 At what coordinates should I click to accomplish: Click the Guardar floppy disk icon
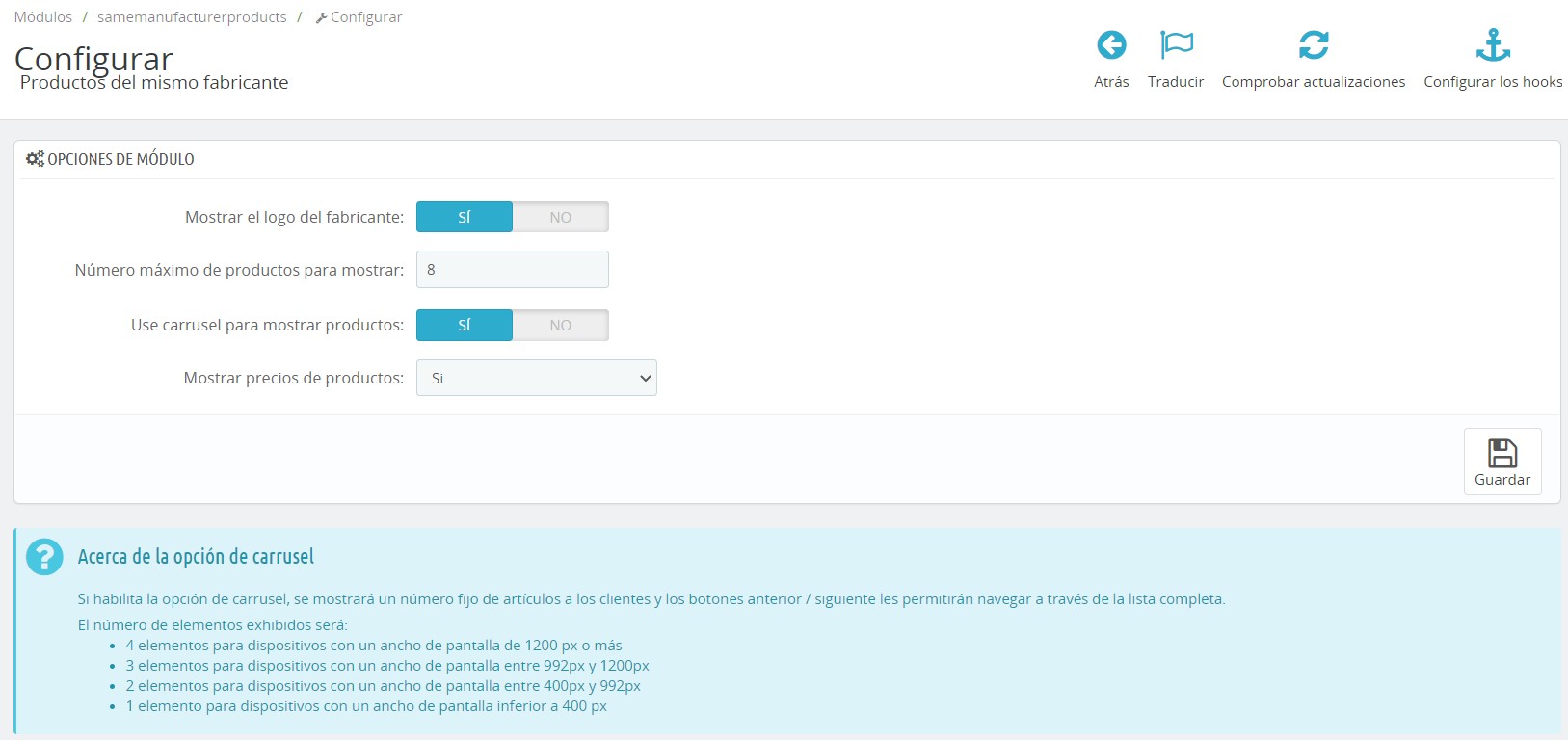point(1502,453)
